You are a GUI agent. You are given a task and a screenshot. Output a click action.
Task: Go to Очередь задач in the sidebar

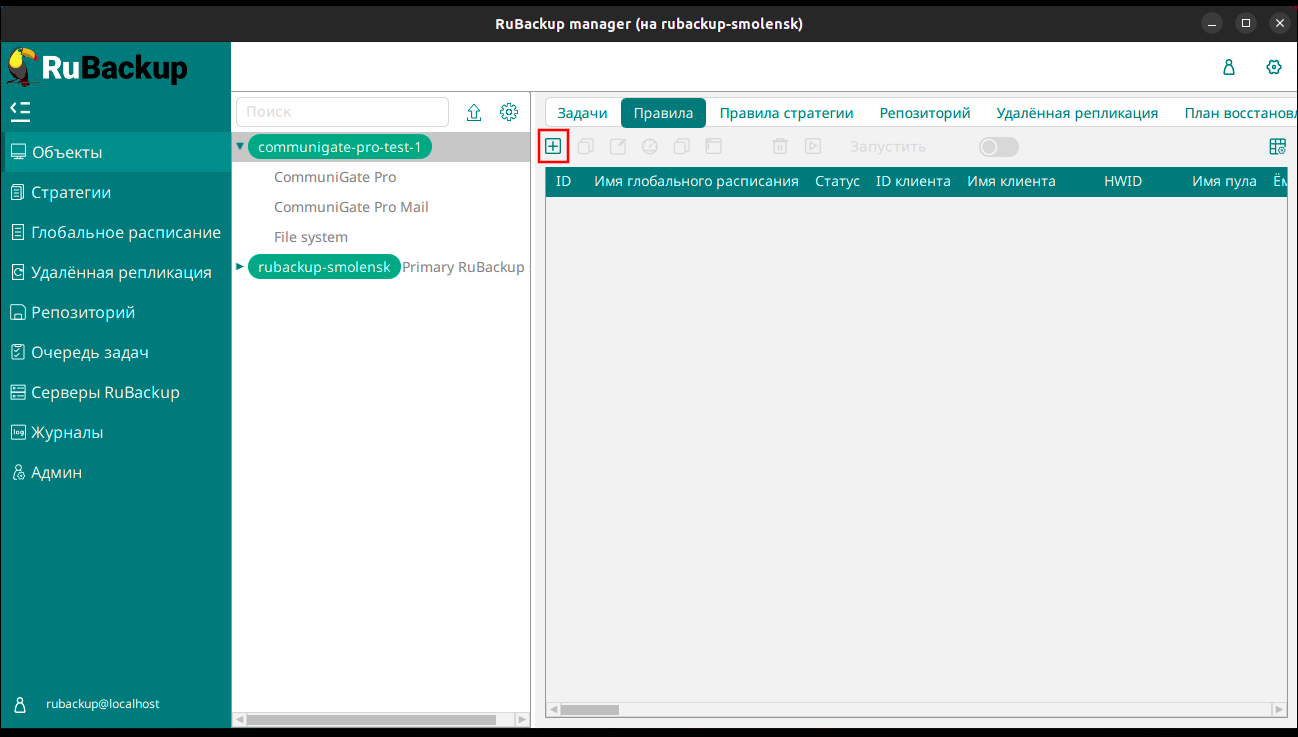point(90,352)
